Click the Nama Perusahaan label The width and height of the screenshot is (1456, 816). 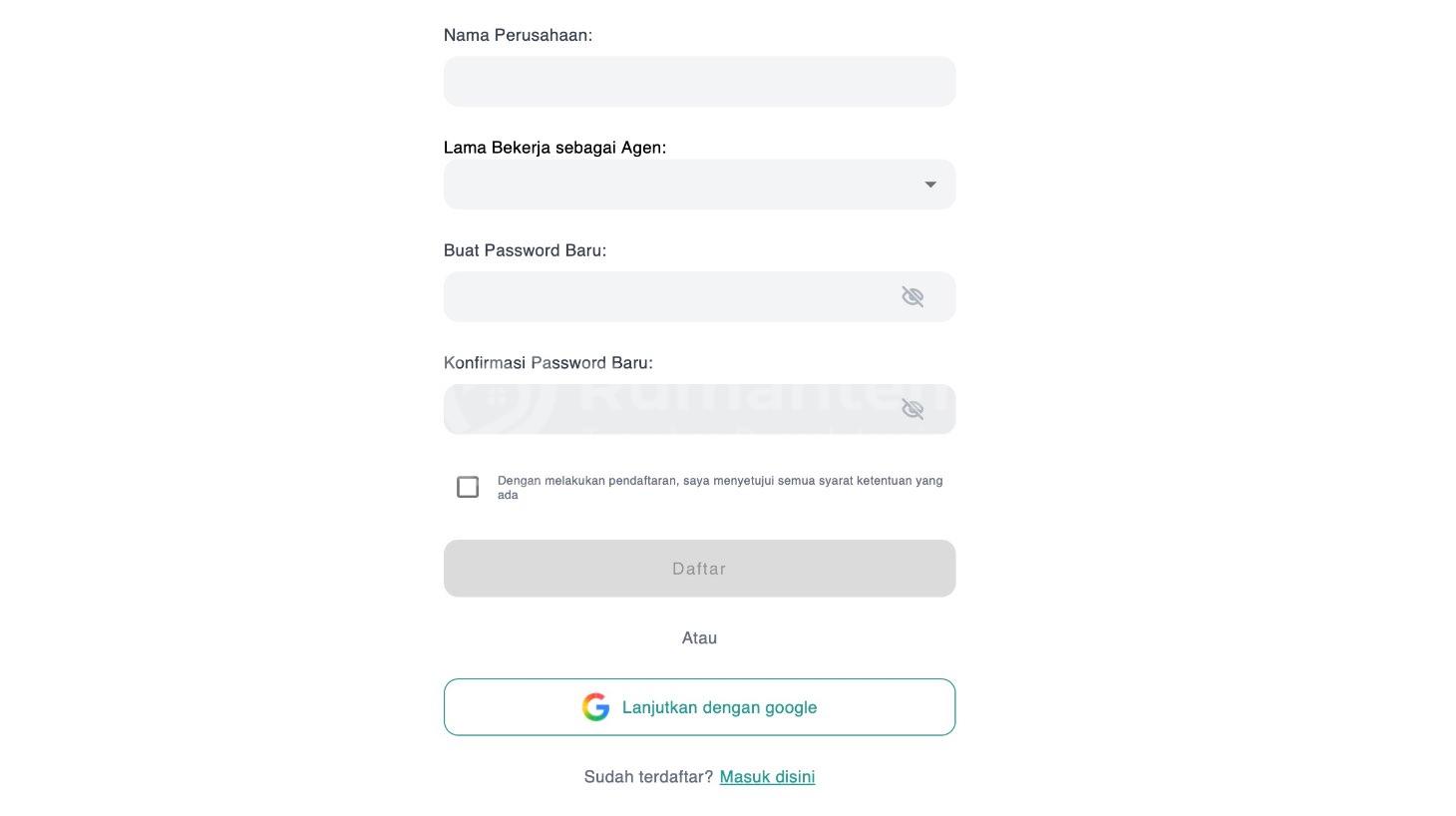(518, 35)
